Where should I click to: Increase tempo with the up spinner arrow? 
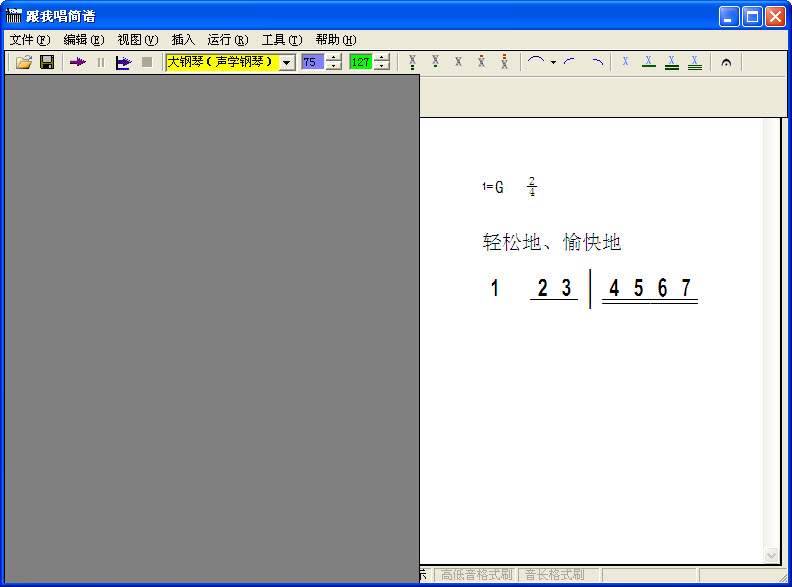pos(334,58)
